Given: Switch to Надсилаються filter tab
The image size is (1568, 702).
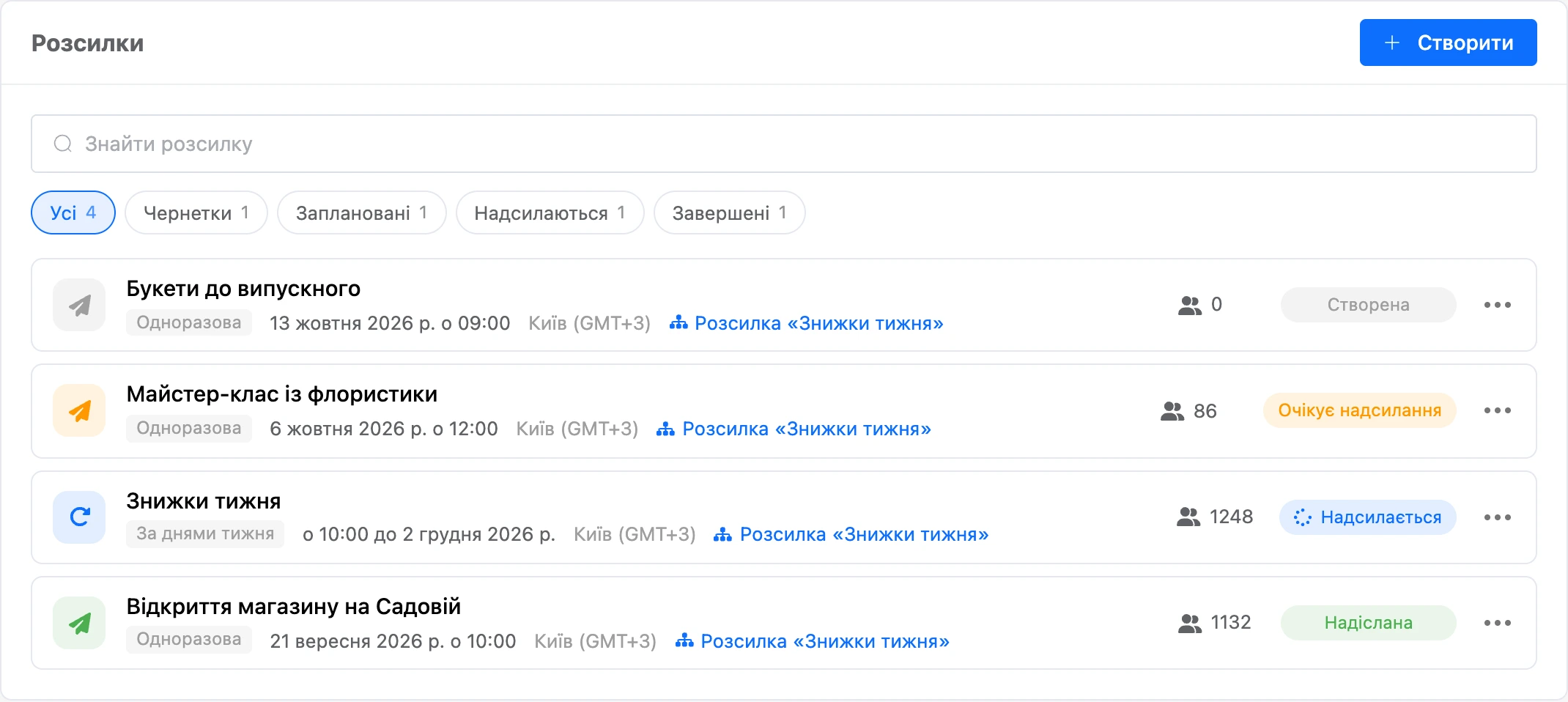Looking at the screenshot, I should [550, 213].
